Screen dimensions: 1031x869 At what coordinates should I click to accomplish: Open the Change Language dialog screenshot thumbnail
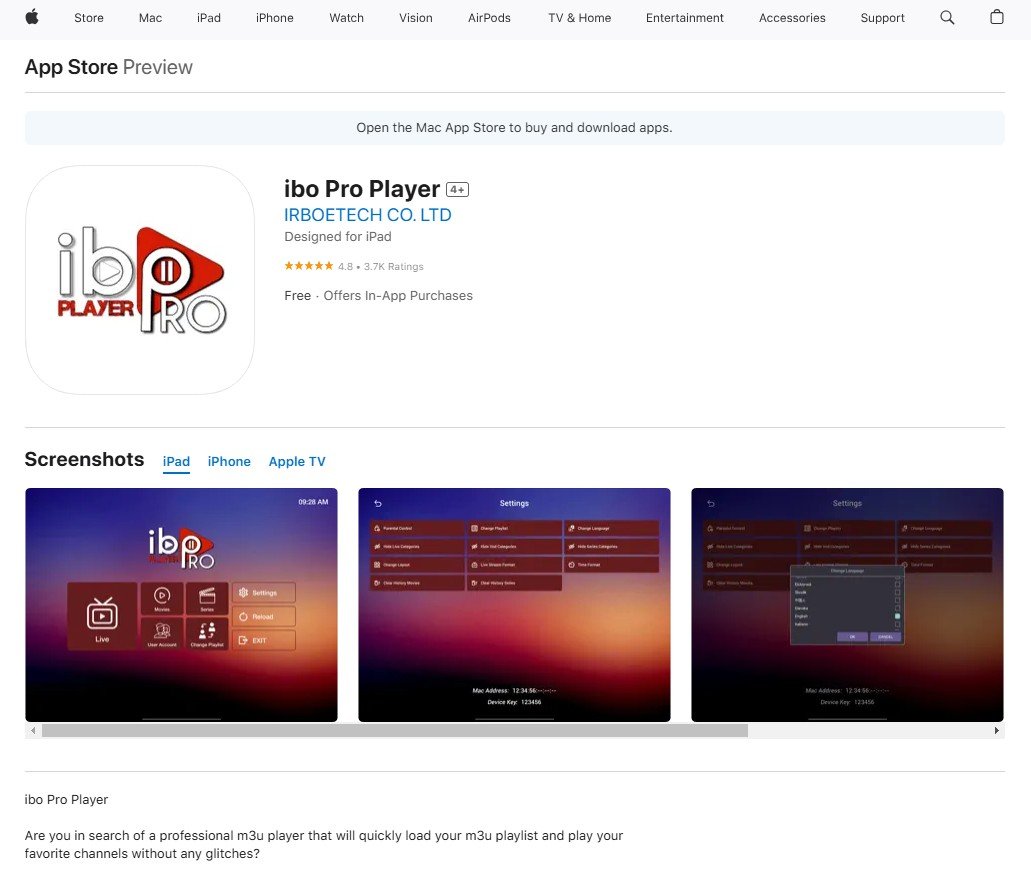click(847, 605)
